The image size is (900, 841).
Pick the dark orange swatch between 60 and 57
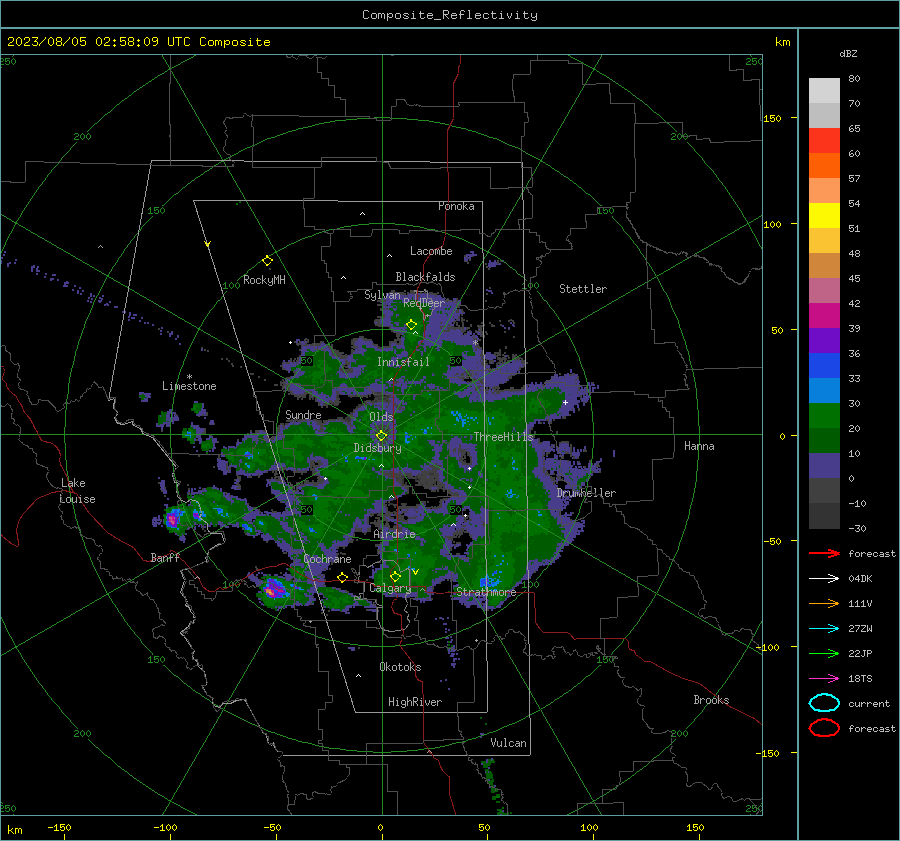824,166
